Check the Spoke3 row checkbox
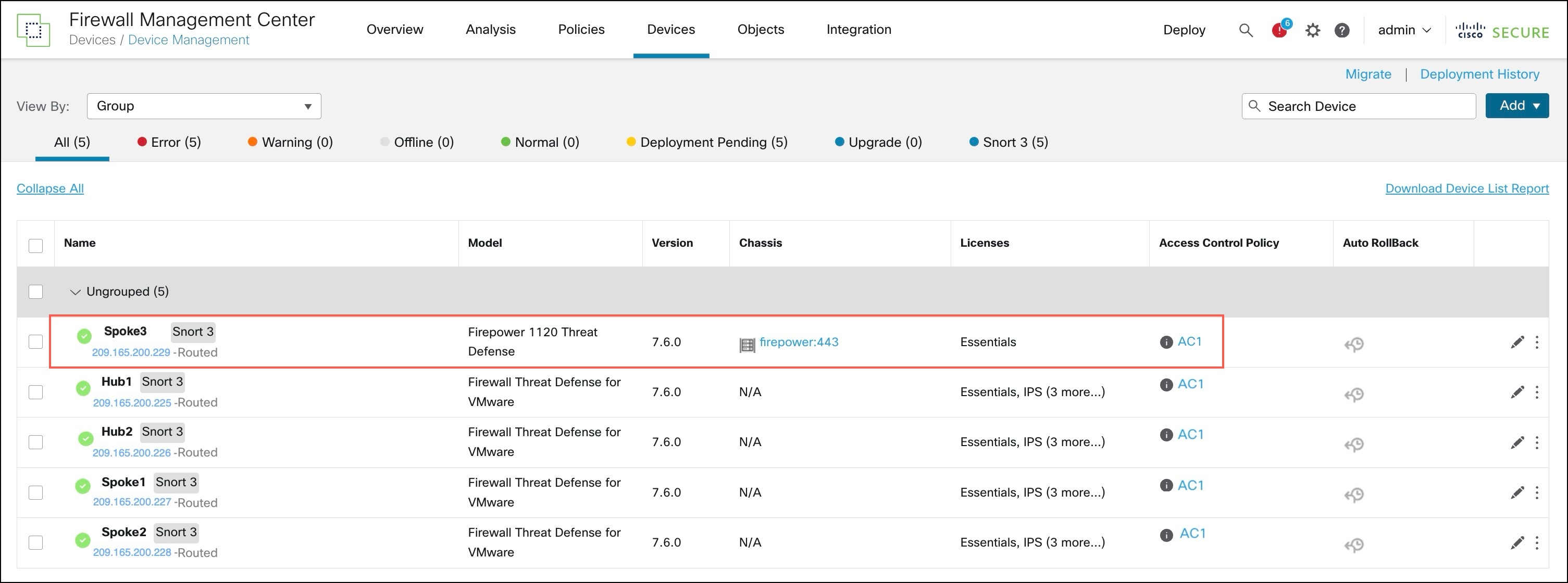 (36, 341)
